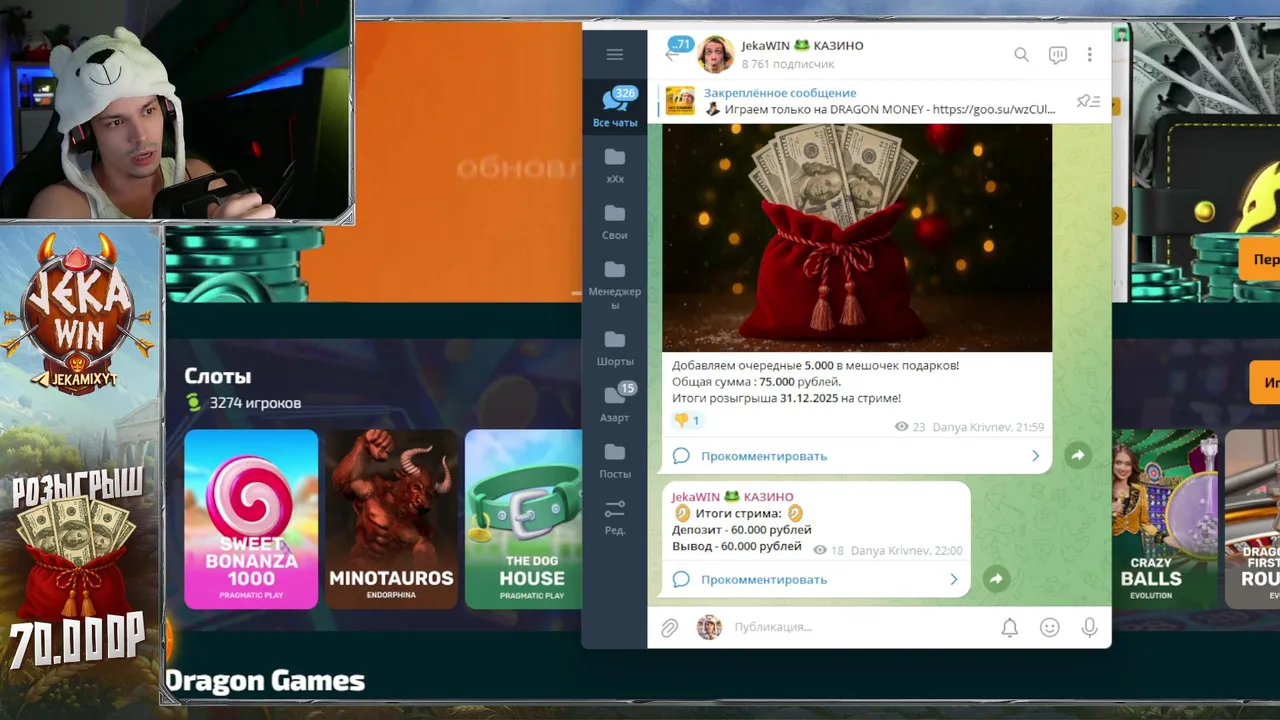
Task: Edit folders via 'Ред.' icon
Action: pyautogui.click(x=615, y=518)
